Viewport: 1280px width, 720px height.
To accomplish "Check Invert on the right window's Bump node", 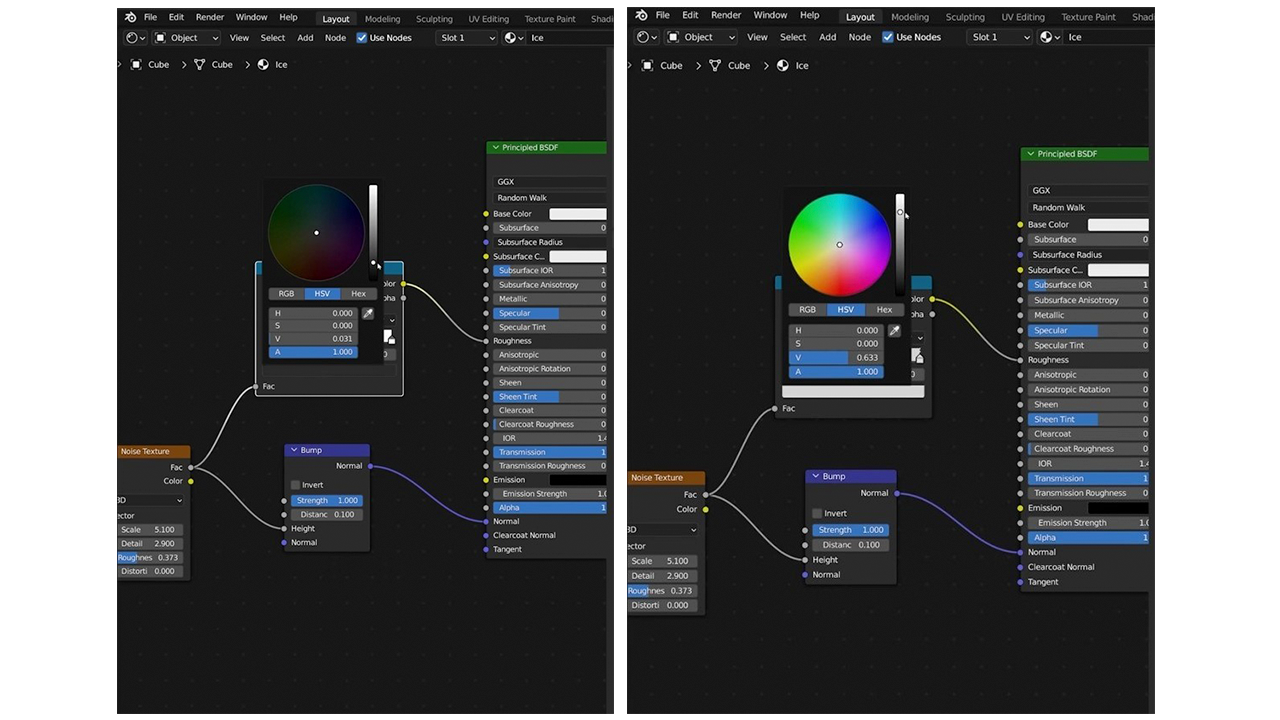I will (x=817, y=513).
